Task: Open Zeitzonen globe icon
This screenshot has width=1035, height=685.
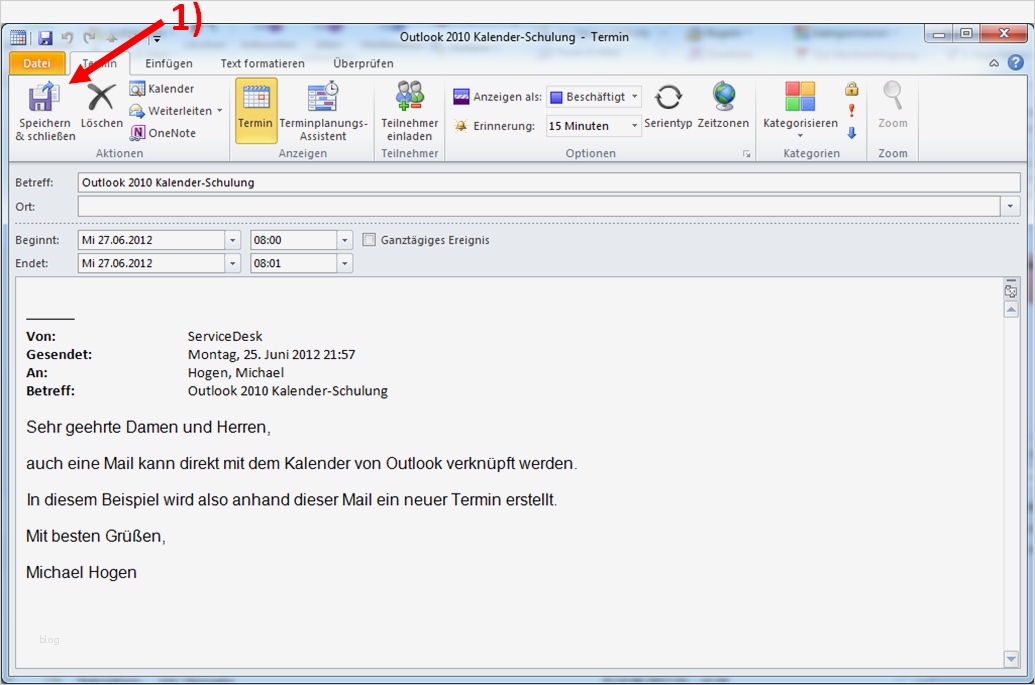Action: coord(724,96)
